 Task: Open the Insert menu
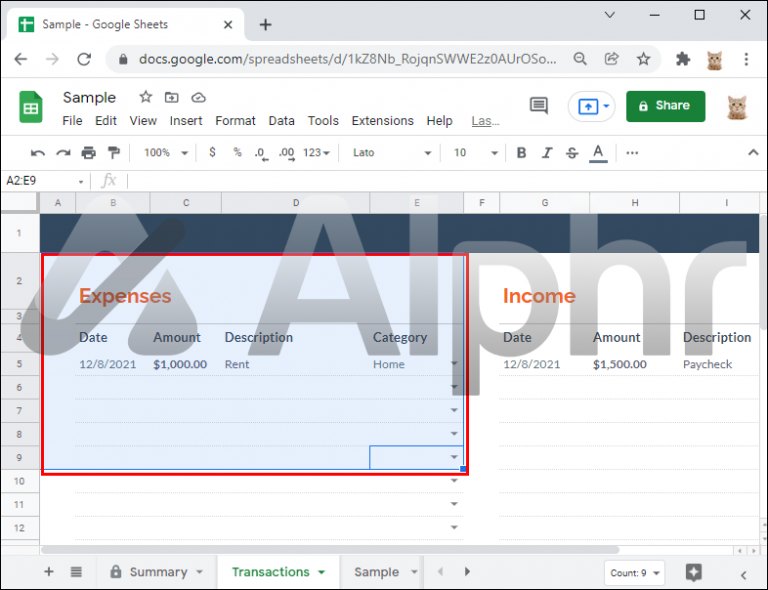pos(186,121)
